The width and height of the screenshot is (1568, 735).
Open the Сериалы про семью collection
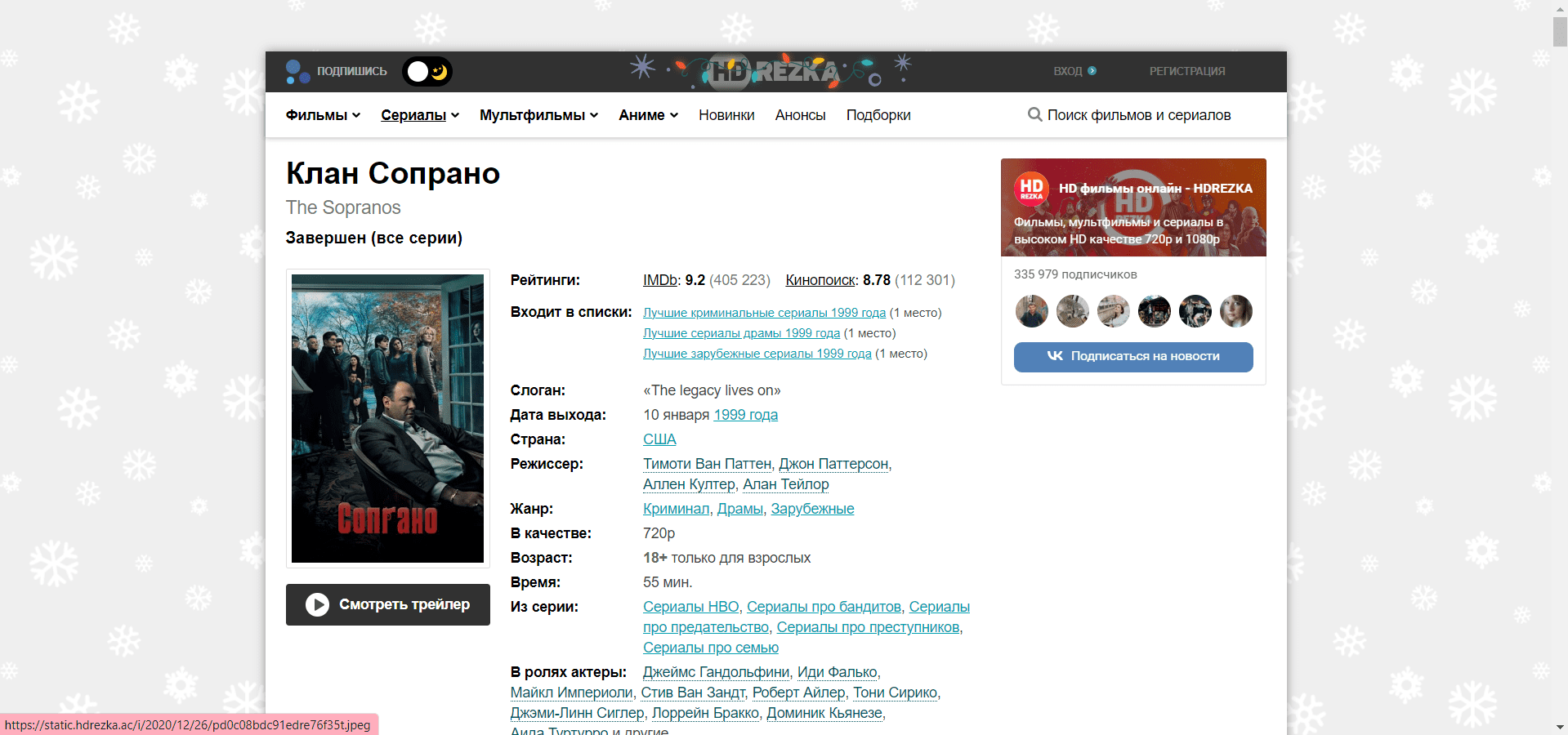click(x=711, y=648)
